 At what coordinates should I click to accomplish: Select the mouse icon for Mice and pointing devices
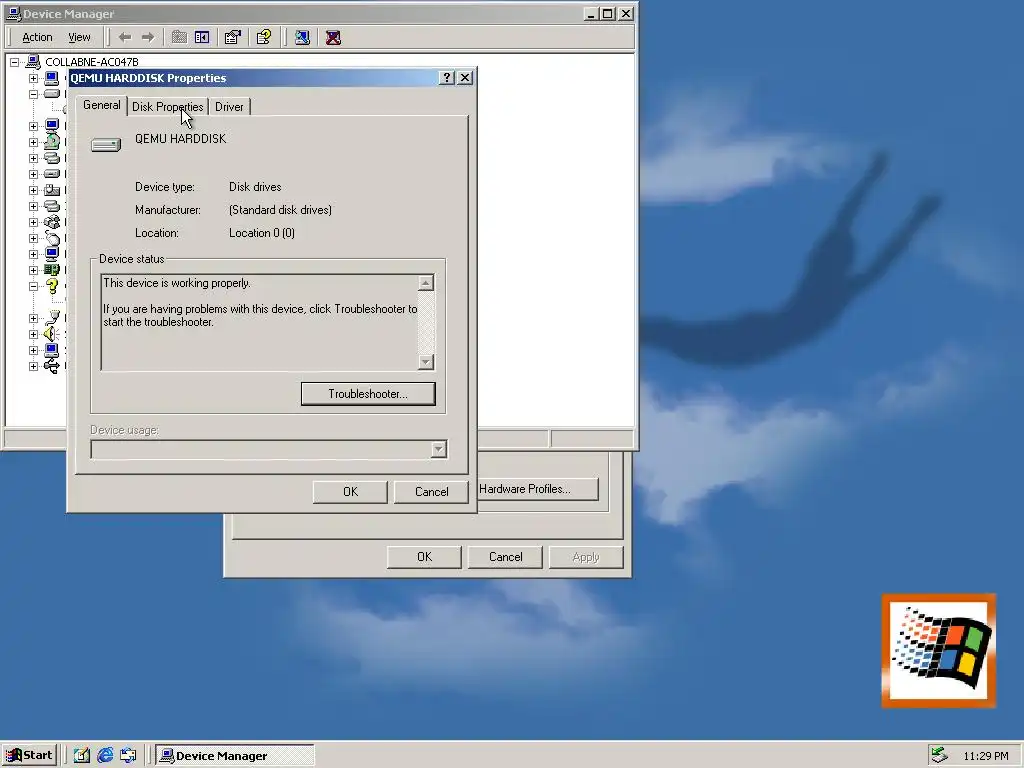(52, 238)
